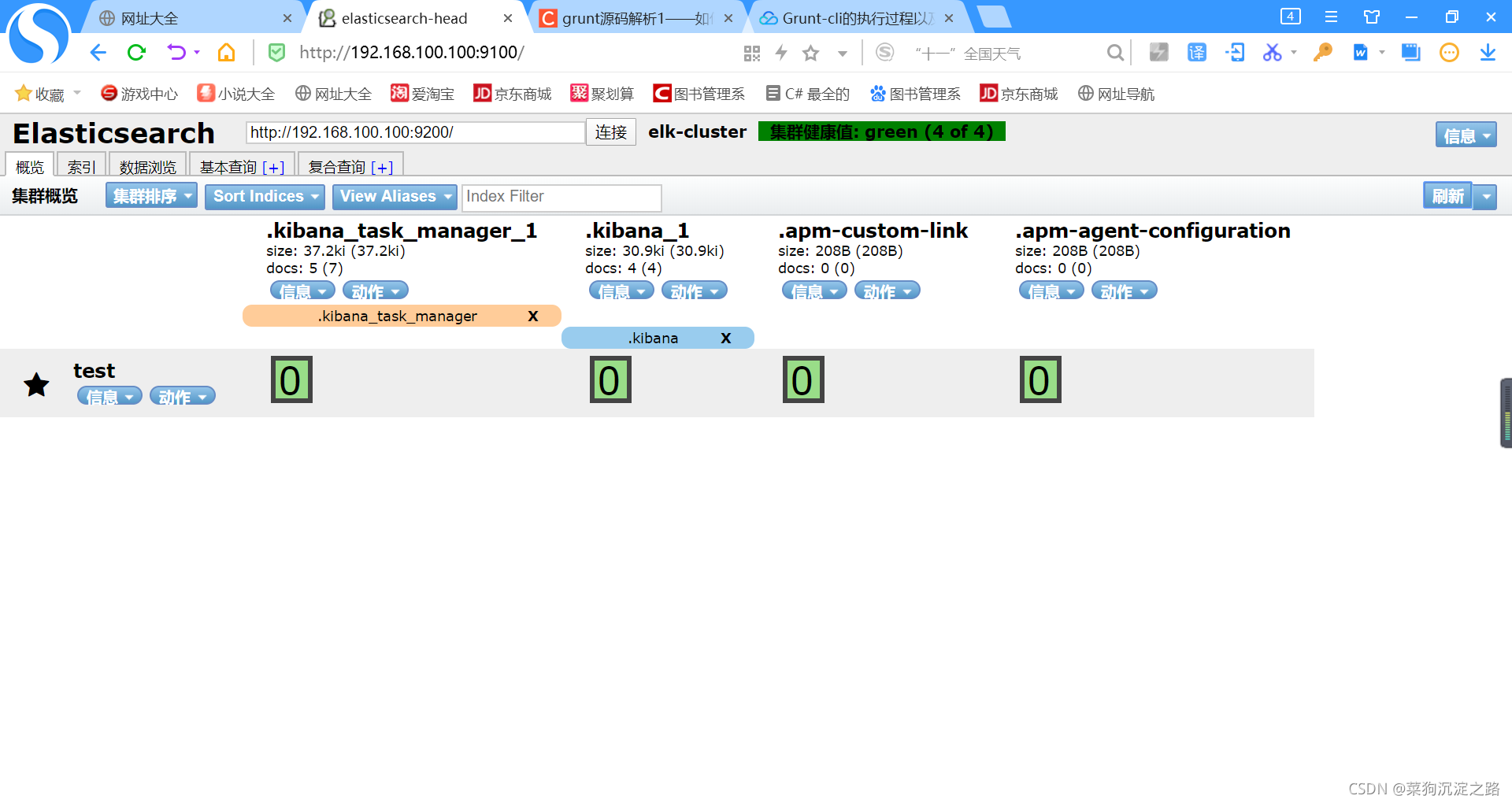Open 信息 dropdown for .apm-custom-link
The image size is (1512, 803).
pos(814,290)
